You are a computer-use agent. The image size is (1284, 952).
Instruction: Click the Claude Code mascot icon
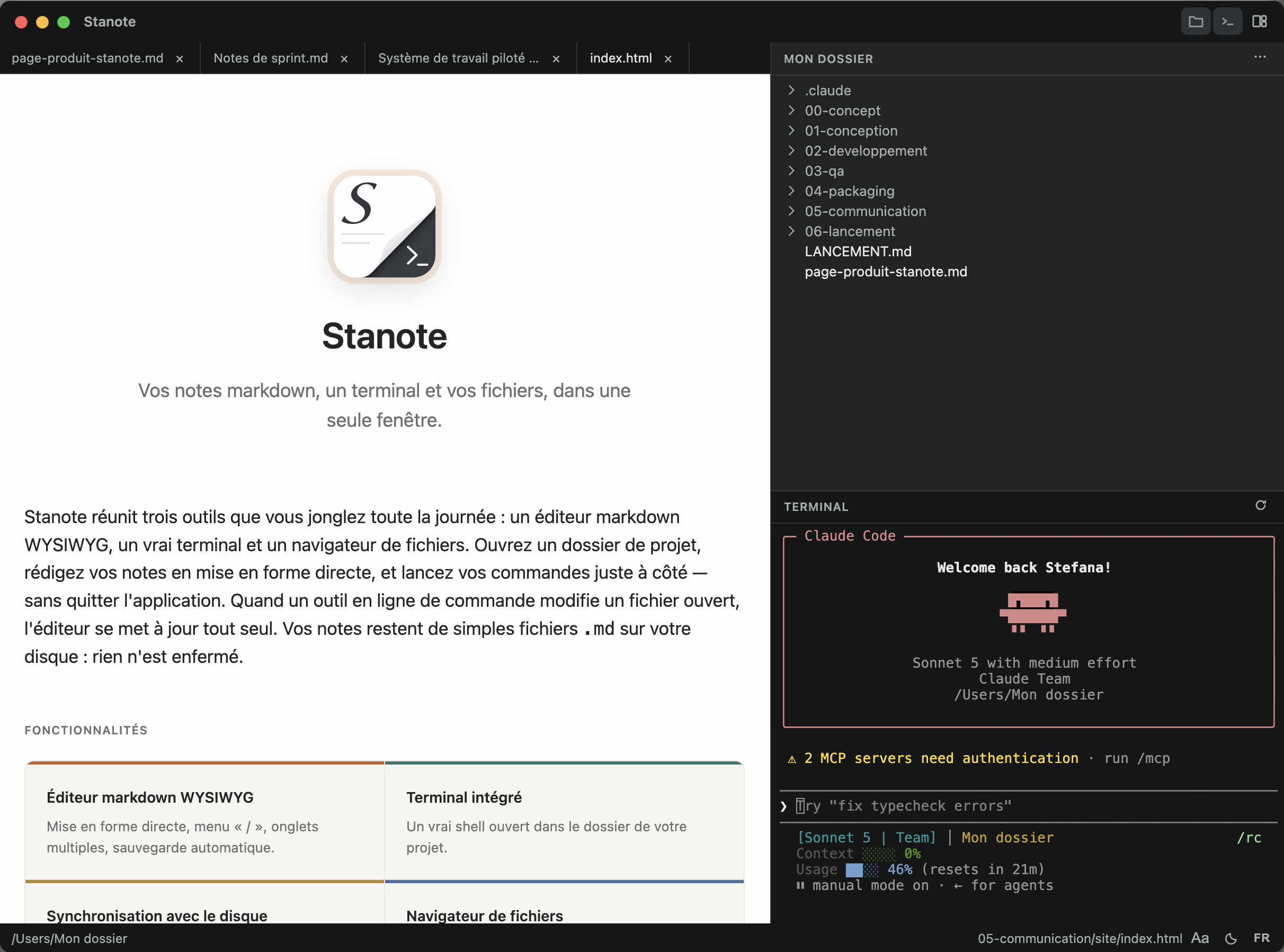pyautogui.click(x=1032, y=613)
